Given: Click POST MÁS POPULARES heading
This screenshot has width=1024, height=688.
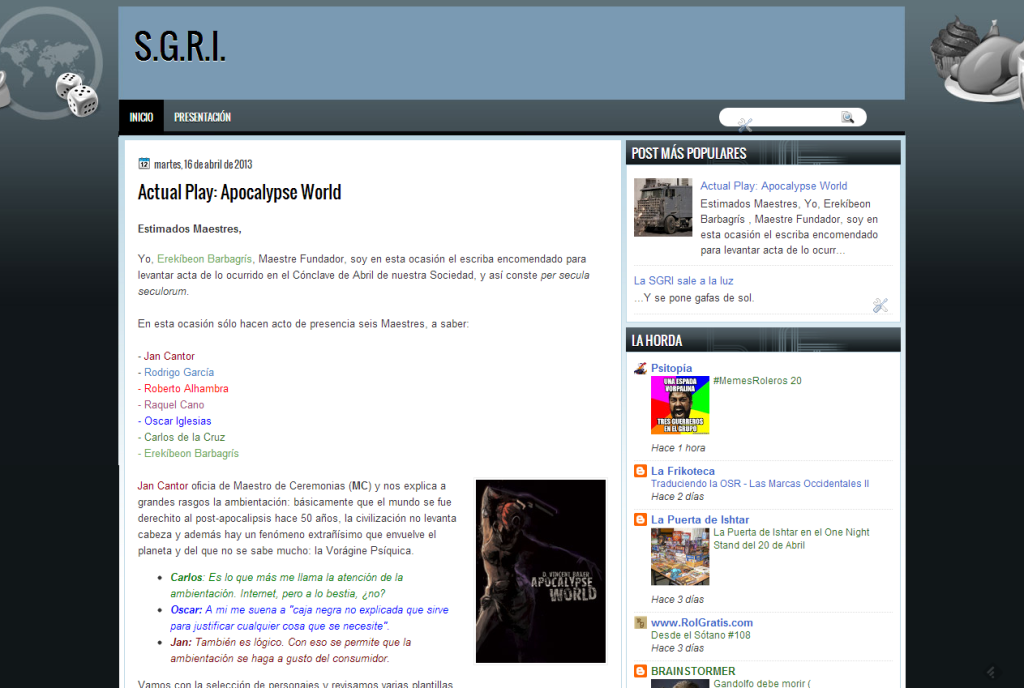Looking at the screenshot, I should point(688,153).
